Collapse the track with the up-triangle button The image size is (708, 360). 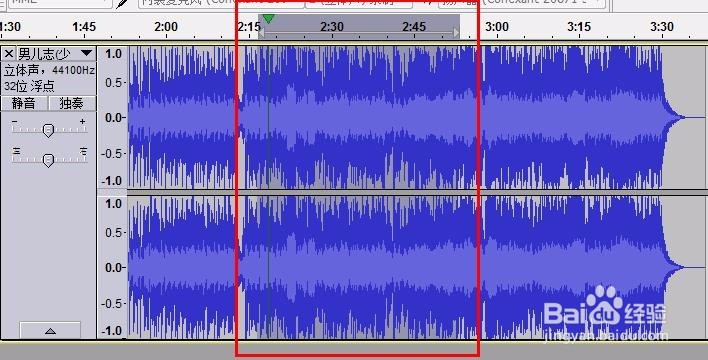[51, 331]
